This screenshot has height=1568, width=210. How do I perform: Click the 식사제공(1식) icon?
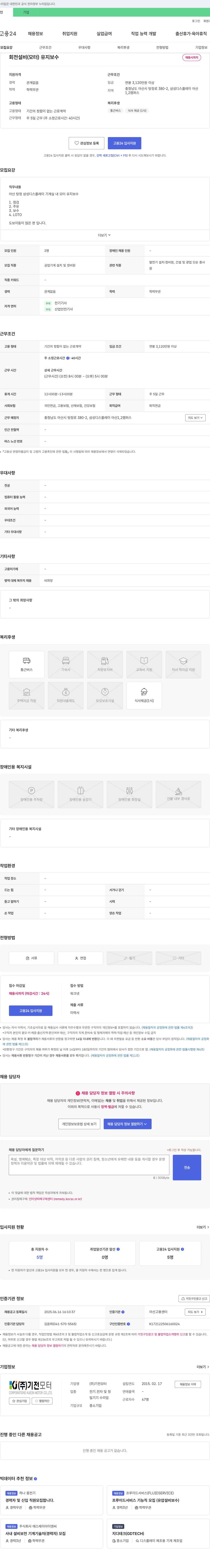click(x=144, y=696)
